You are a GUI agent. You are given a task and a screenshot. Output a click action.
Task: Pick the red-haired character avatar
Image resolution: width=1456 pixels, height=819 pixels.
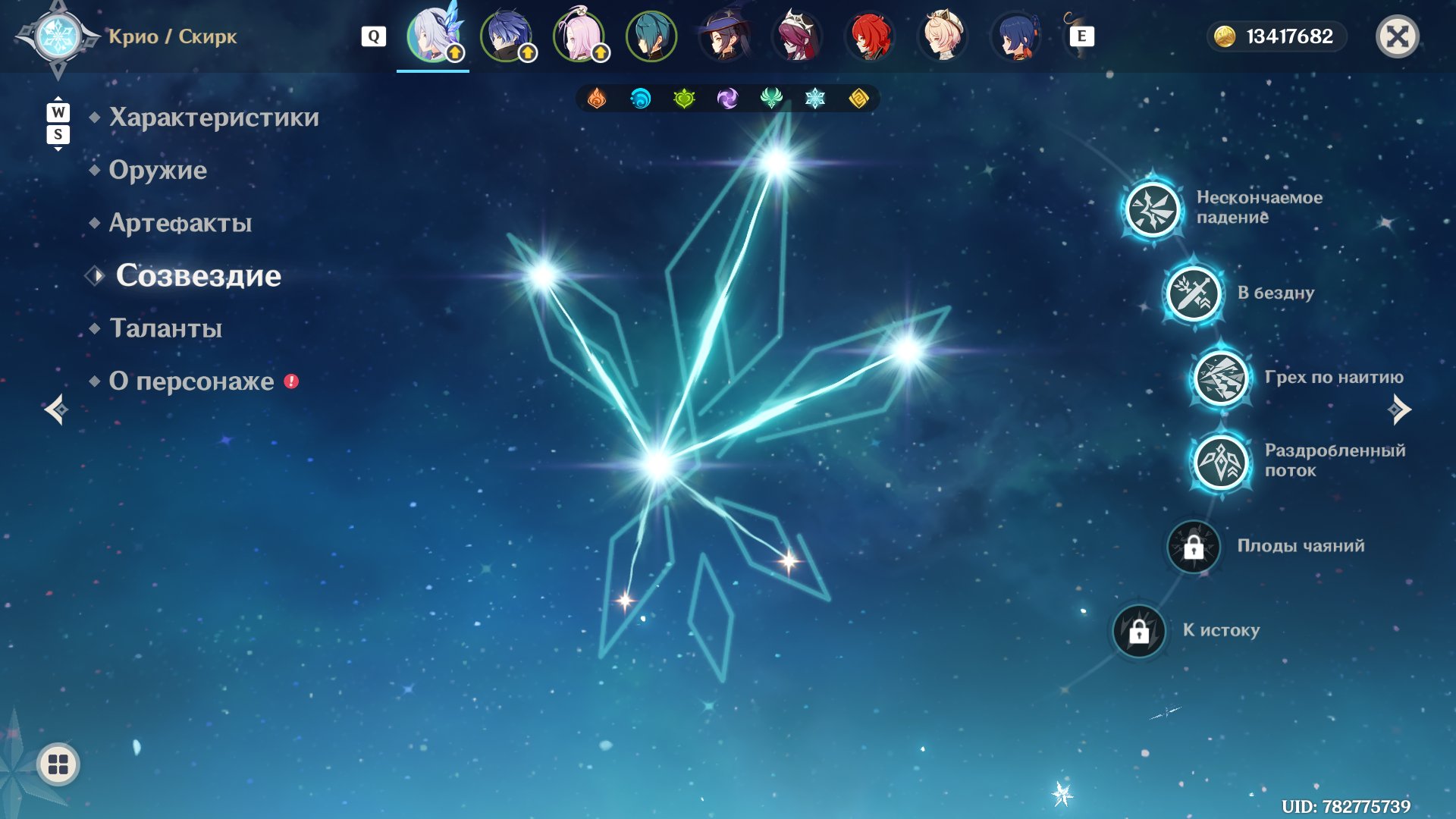[x=870, y=36]
